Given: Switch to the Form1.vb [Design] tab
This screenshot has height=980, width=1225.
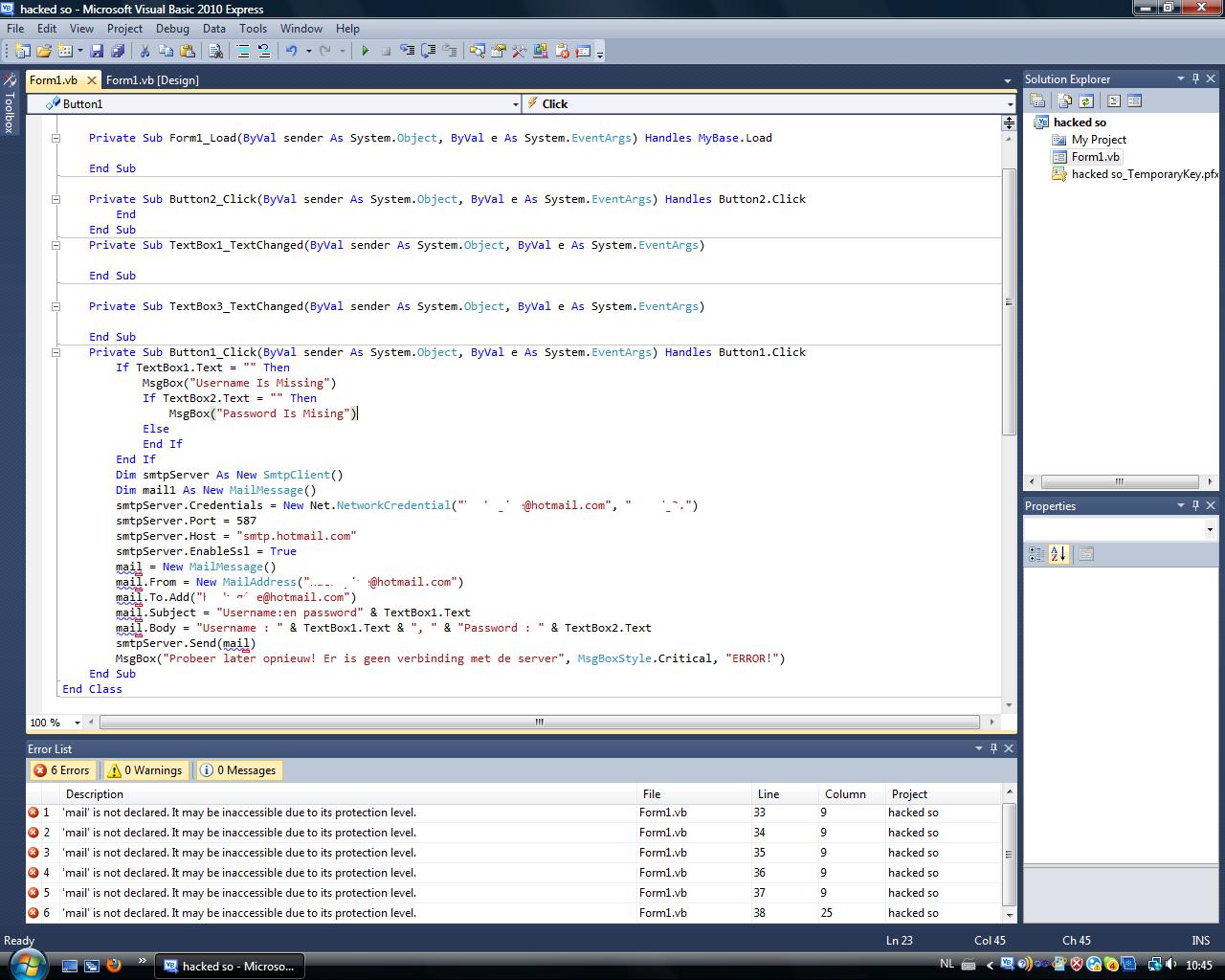Looking at the screenshot, I should (152, 80).
